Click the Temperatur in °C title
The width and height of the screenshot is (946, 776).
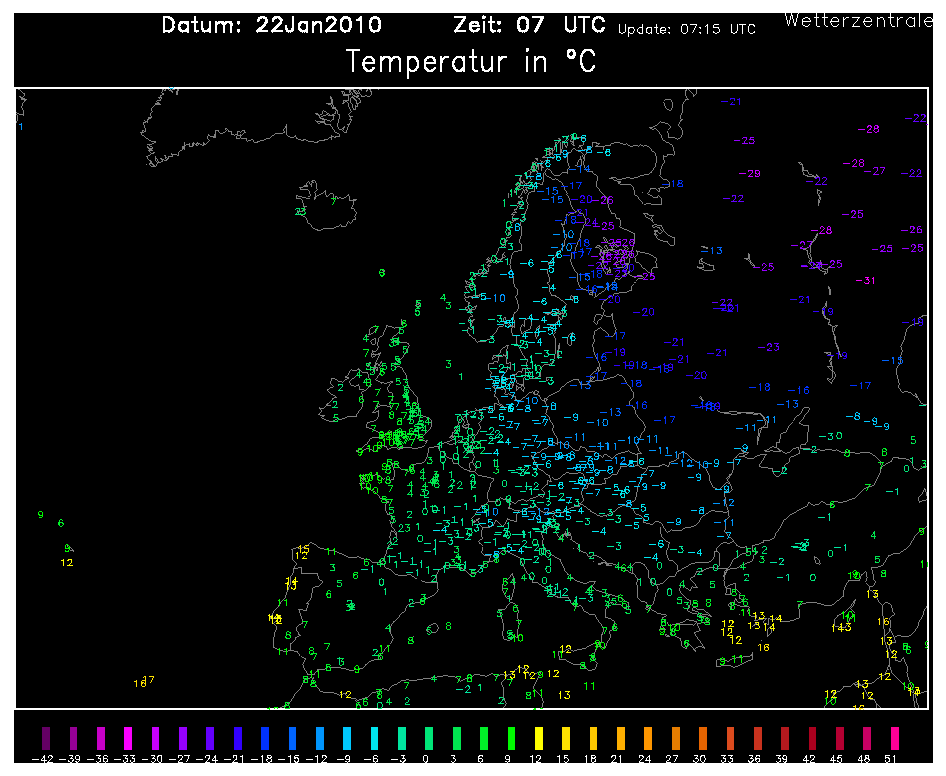click(471, 62)
